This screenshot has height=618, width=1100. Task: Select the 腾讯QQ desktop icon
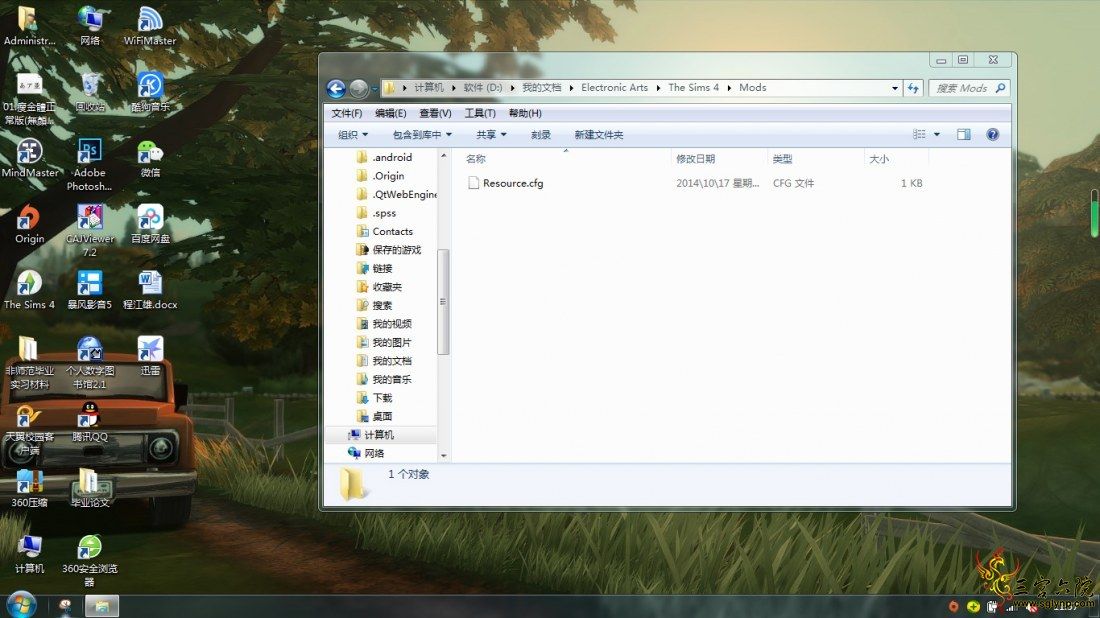tap(90, 422)
